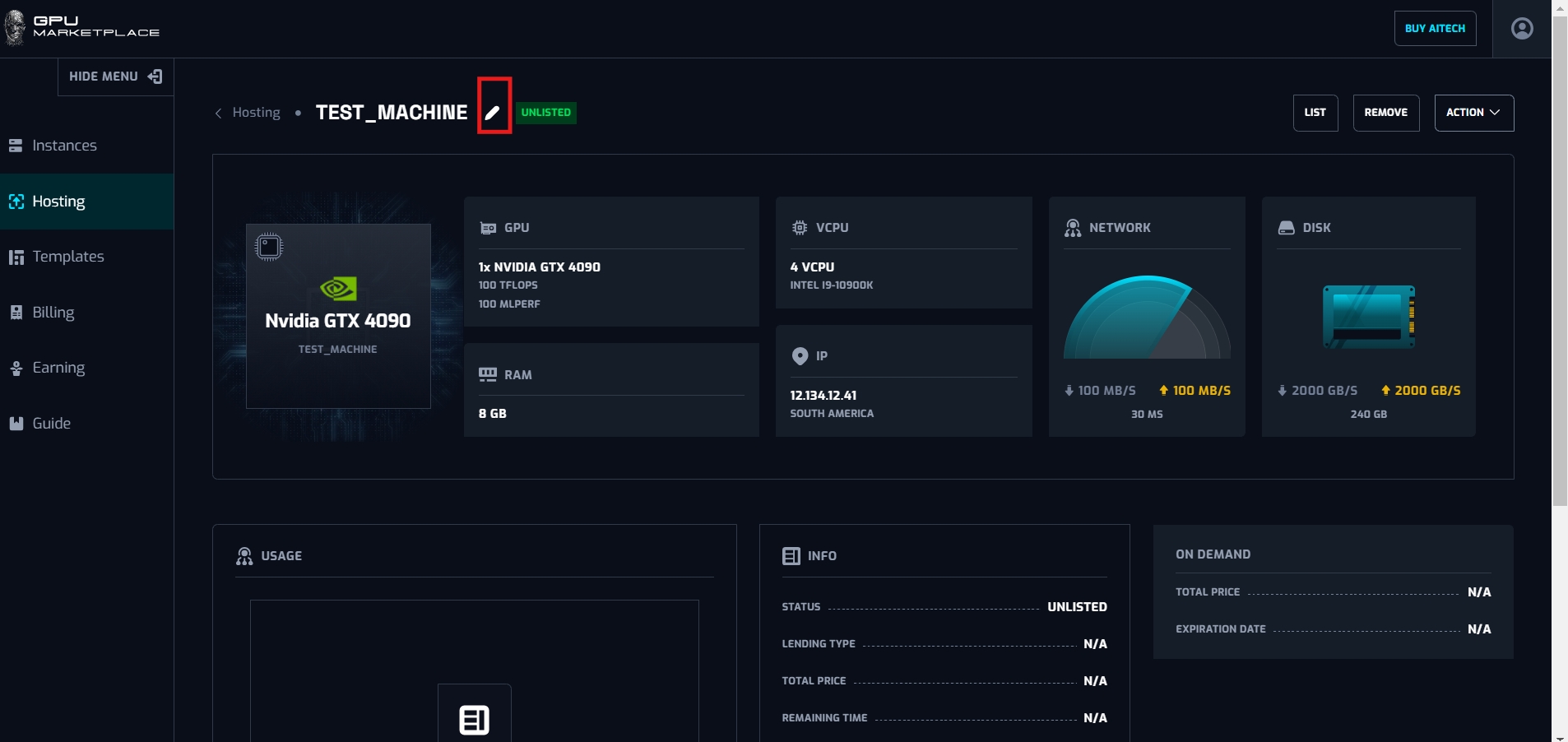Click Buy AITECH button

(1435, 29)
